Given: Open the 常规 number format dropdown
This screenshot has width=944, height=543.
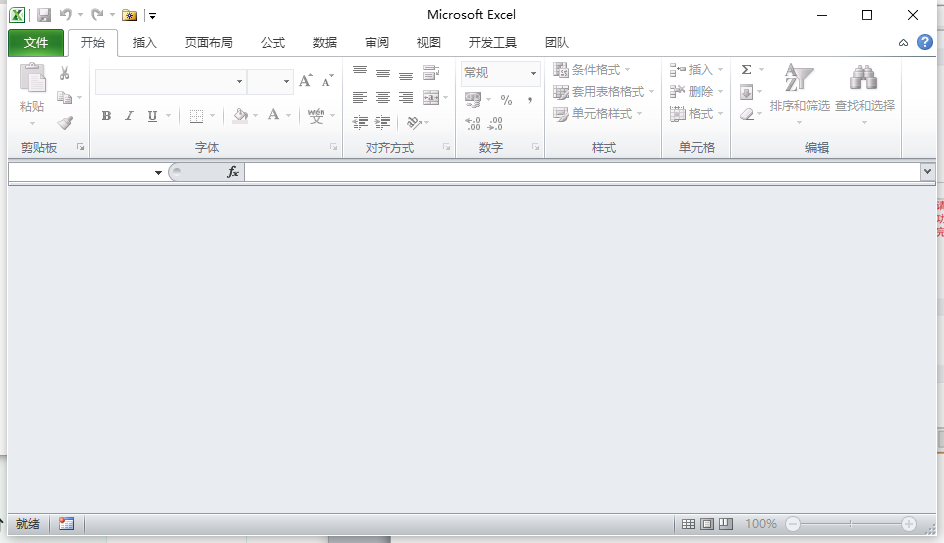Looking at the screenshot, I should (x=533, y=73).
